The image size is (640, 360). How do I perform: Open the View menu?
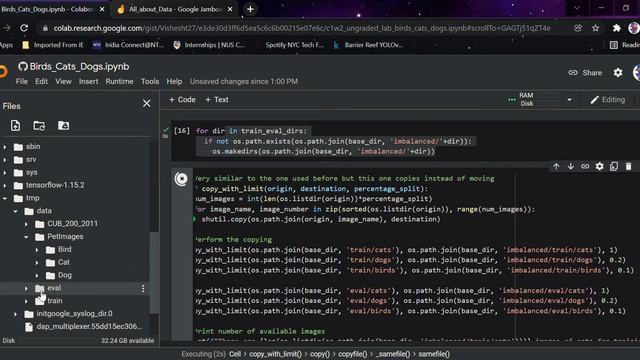[x=63, y=82]
